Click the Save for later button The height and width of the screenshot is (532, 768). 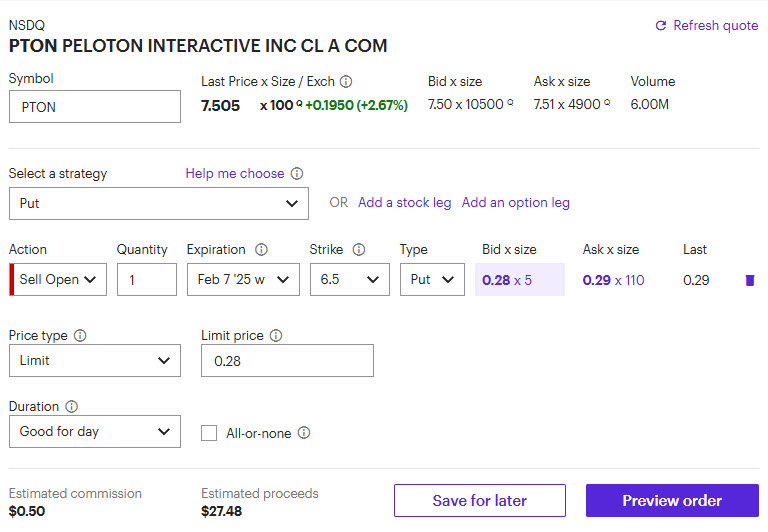click(480, 501)
